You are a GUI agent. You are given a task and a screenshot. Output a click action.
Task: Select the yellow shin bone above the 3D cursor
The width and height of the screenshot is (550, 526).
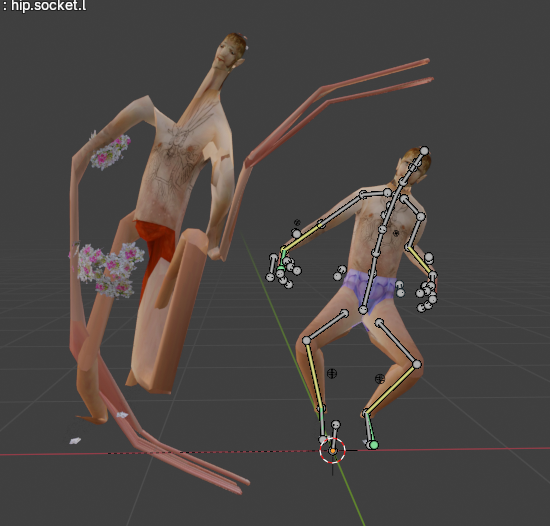click(x=314, y=376)
